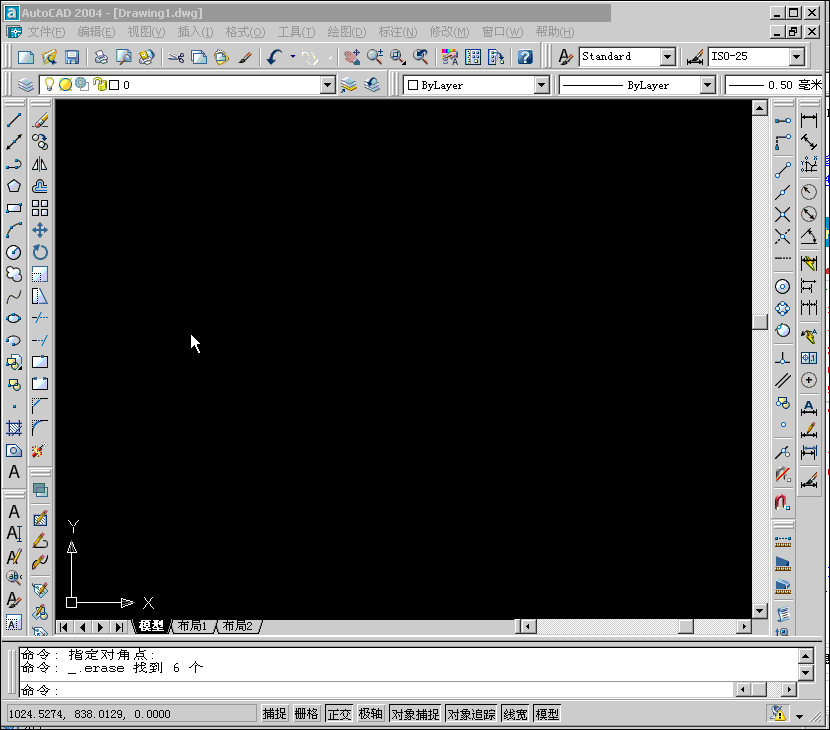Open the 0.50 毫米 lineweight dropdown
The image size is (830, 730).
coord(773,85)
